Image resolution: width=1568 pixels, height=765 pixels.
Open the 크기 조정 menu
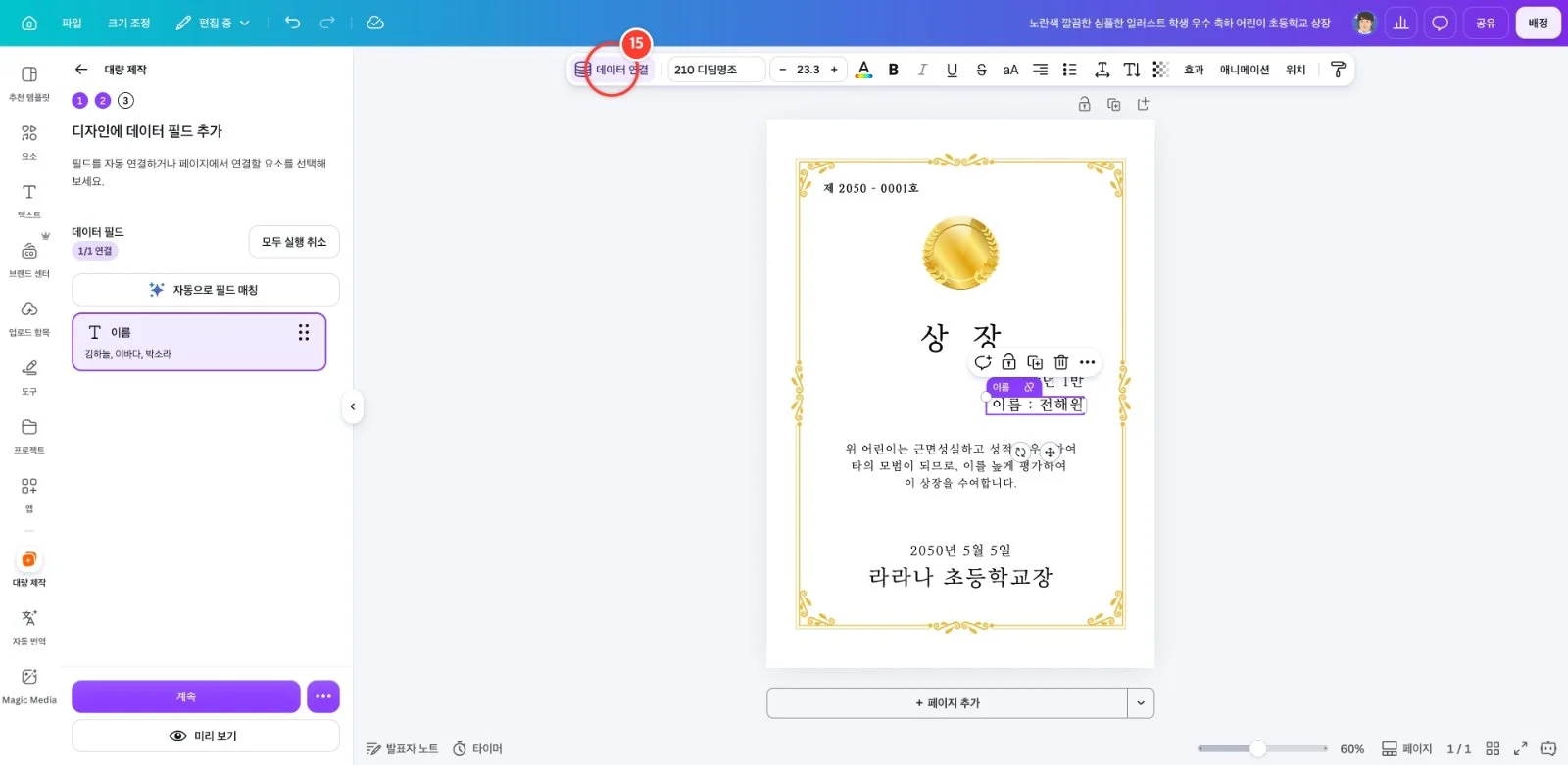[128, 23]
